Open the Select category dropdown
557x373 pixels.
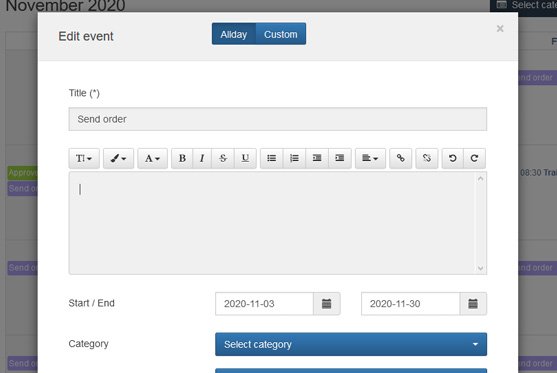point(351,344)
